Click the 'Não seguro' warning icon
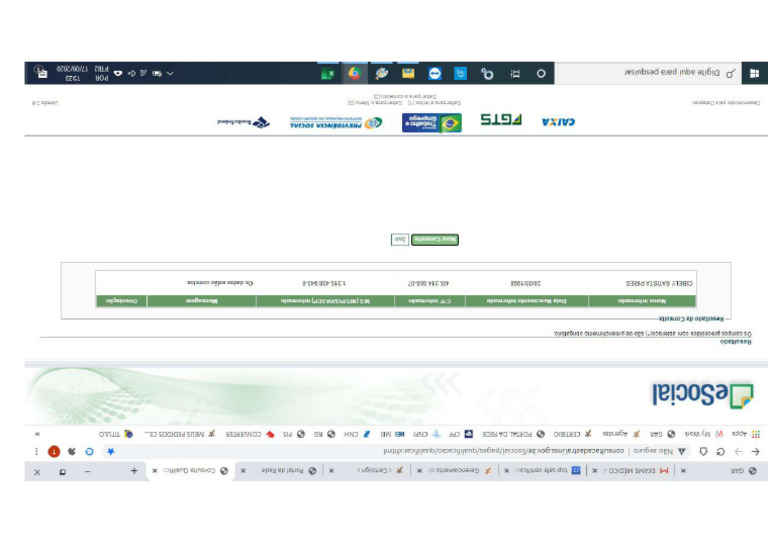768x543 pixels. click(682, 451)
